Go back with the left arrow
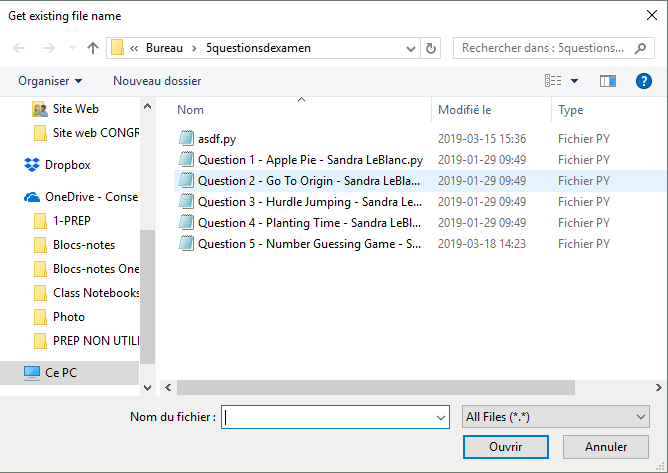 tap(19, 48)
